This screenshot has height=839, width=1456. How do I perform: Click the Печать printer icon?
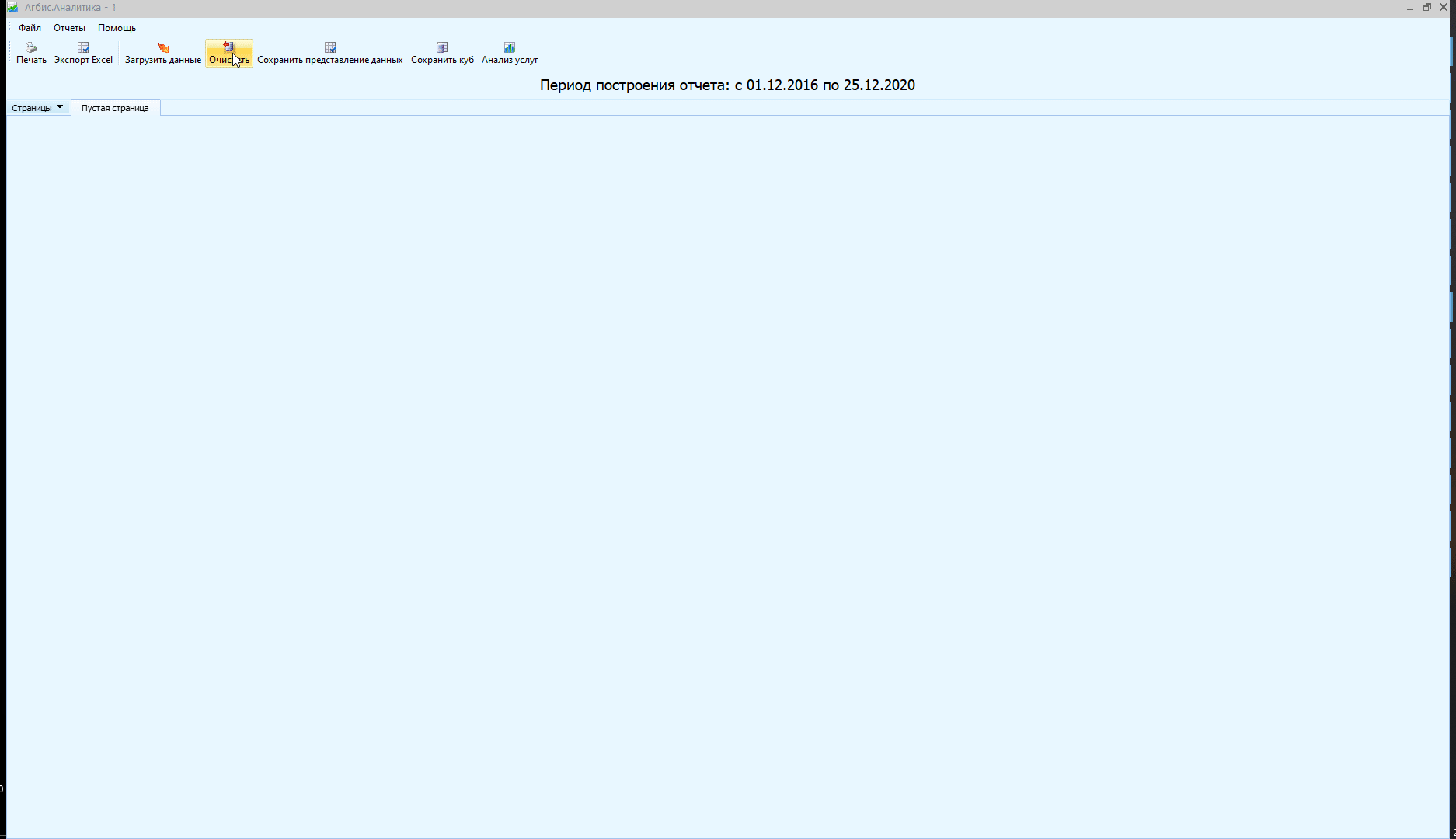31,47
